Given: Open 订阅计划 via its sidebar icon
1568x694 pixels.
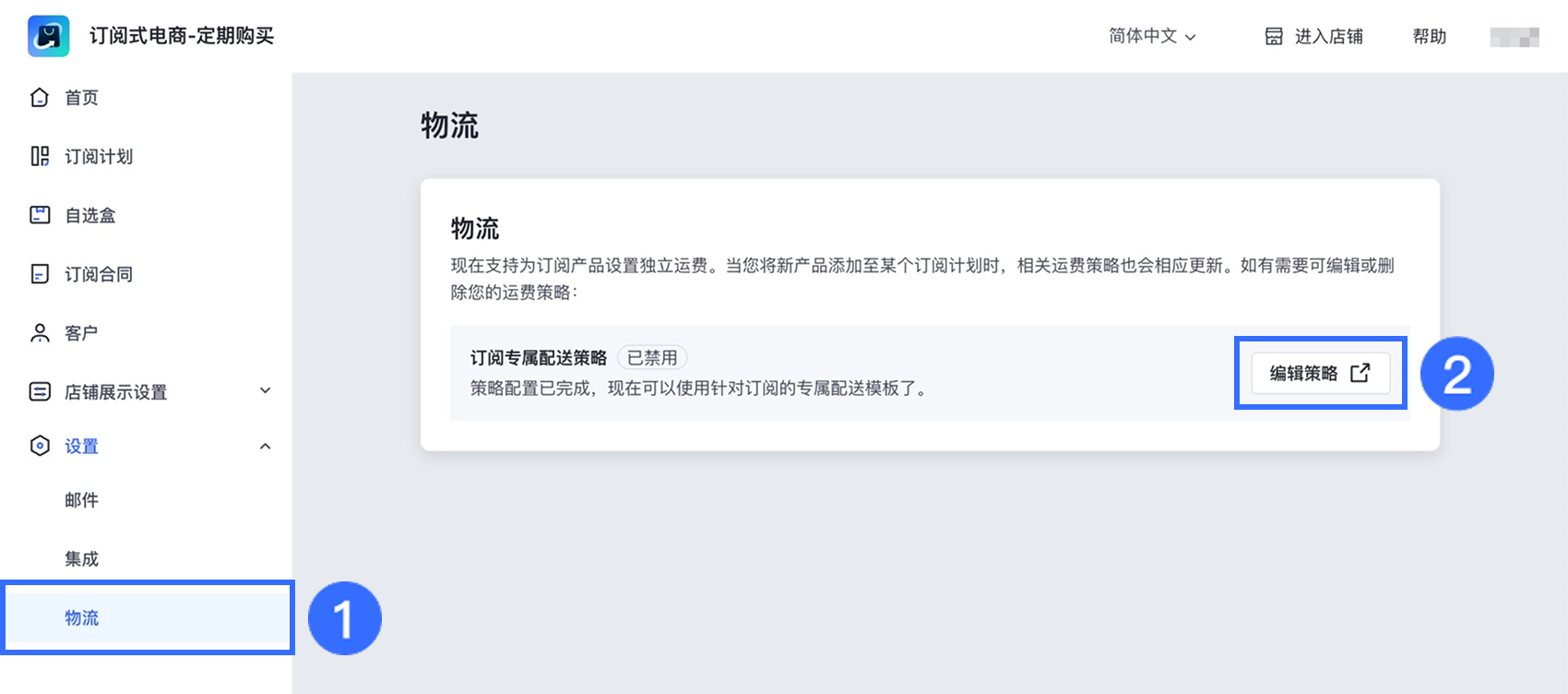Looking at the screenshot, I should 39,156.
